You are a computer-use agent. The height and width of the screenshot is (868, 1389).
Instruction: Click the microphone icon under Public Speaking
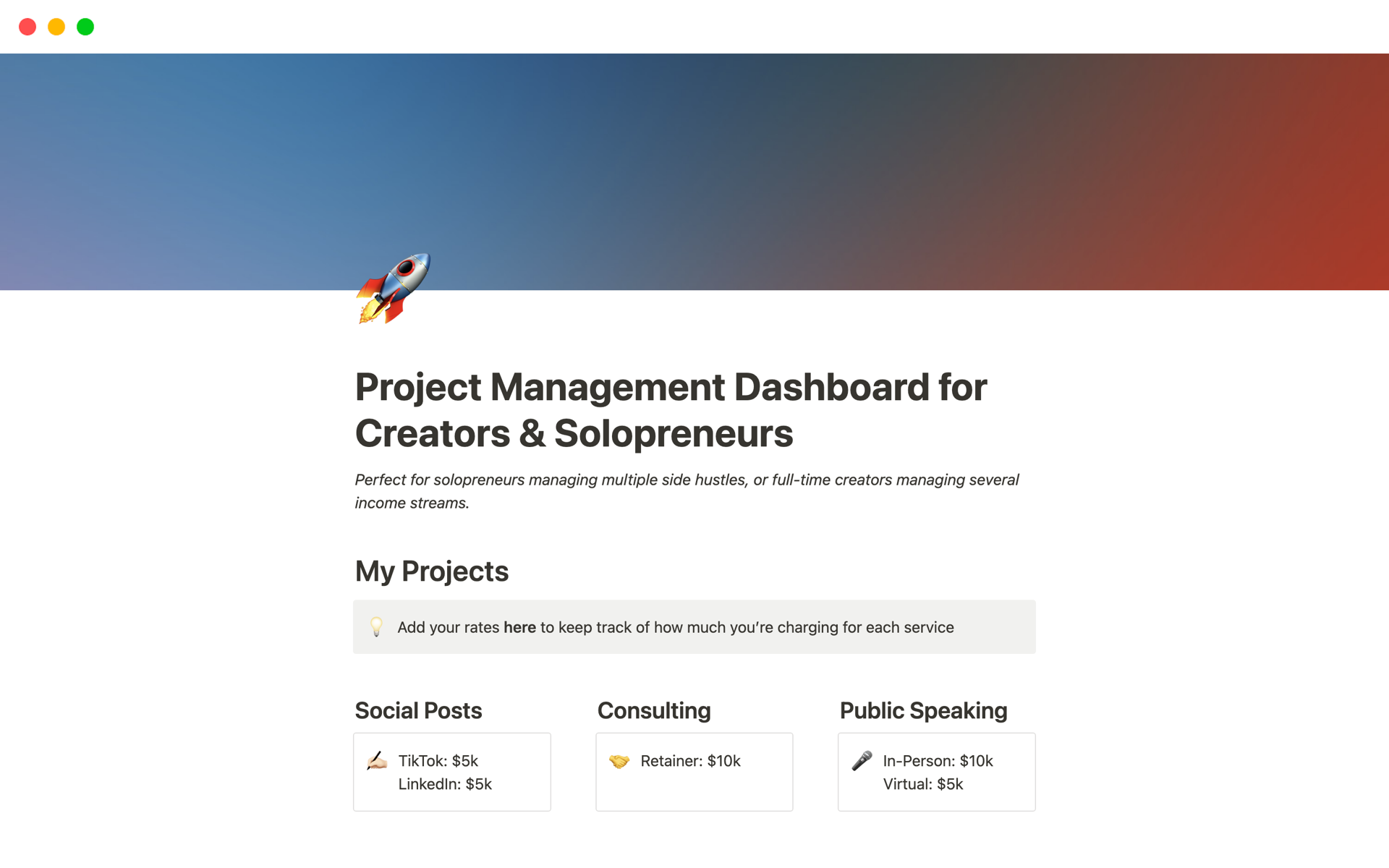tap(862, 761)
